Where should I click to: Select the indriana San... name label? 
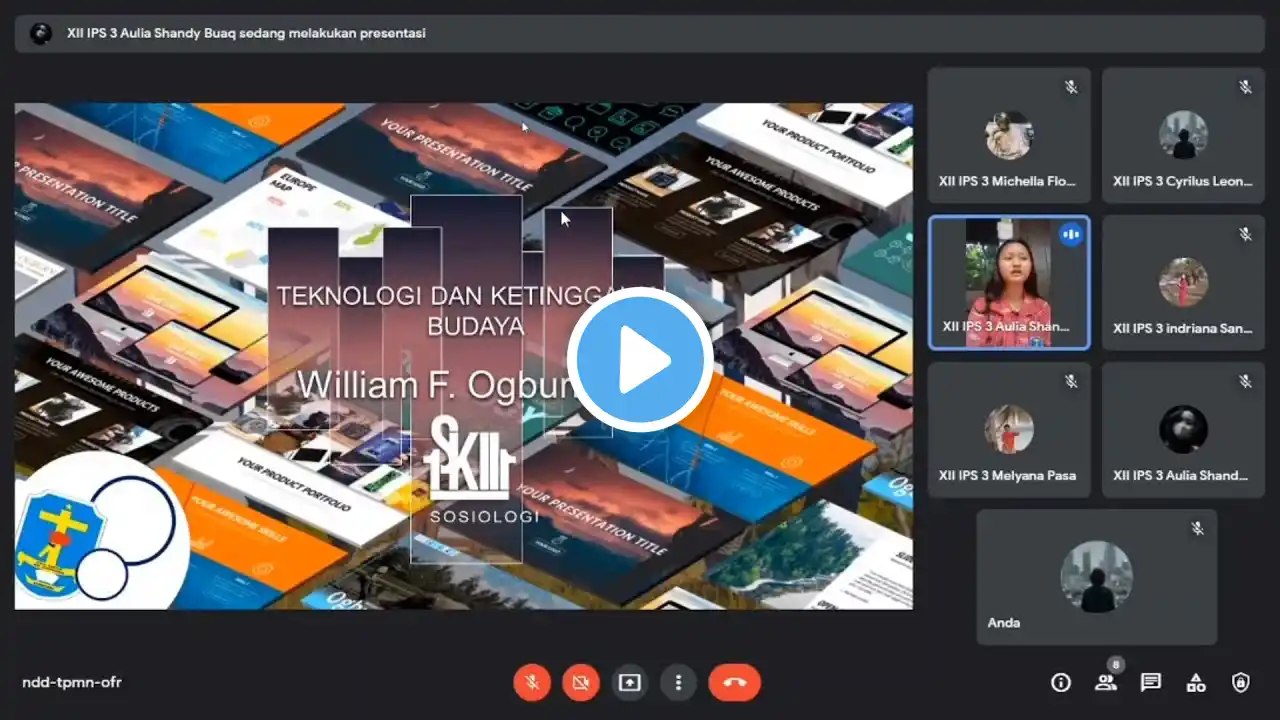click(1183, 328)
